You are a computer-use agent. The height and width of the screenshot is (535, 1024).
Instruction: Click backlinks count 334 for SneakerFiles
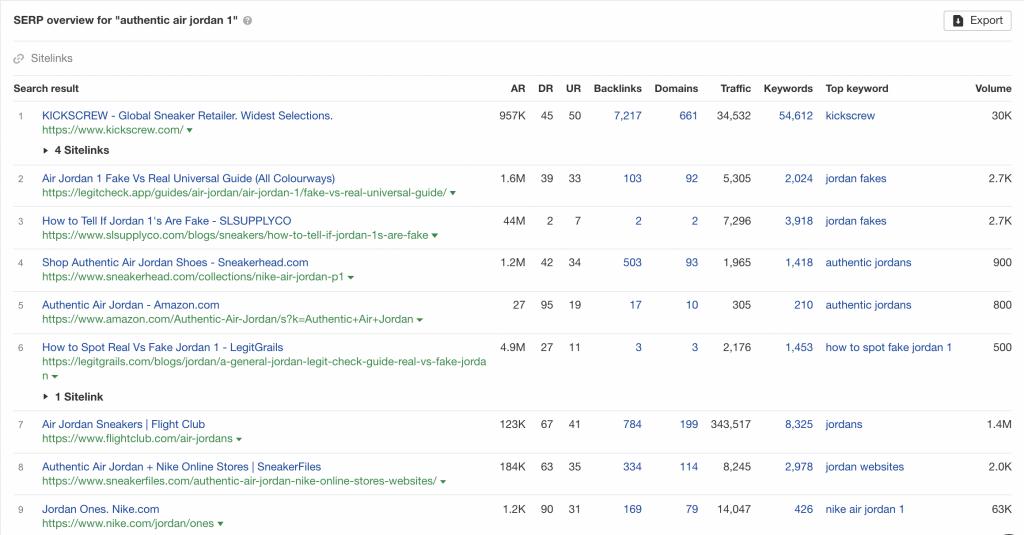(632, 467)
